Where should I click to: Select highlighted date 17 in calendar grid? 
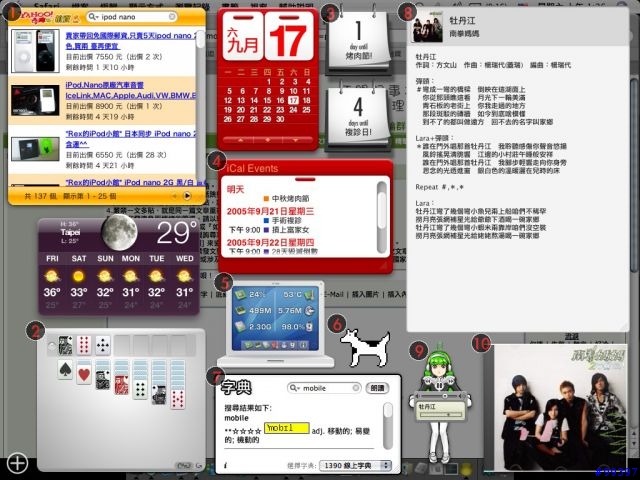pos(293,100)
